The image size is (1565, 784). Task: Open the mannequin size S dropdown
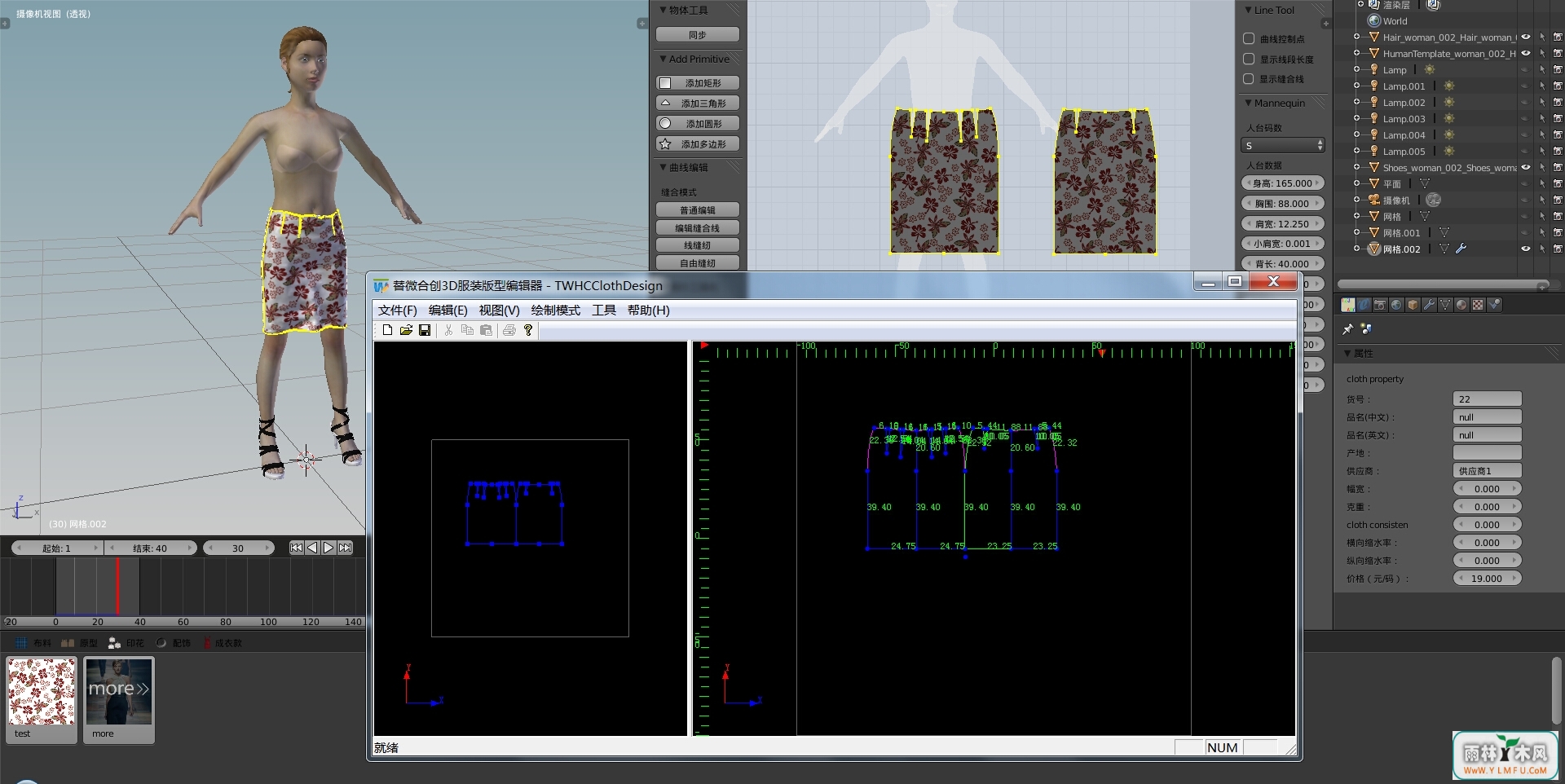(1283, 146)
